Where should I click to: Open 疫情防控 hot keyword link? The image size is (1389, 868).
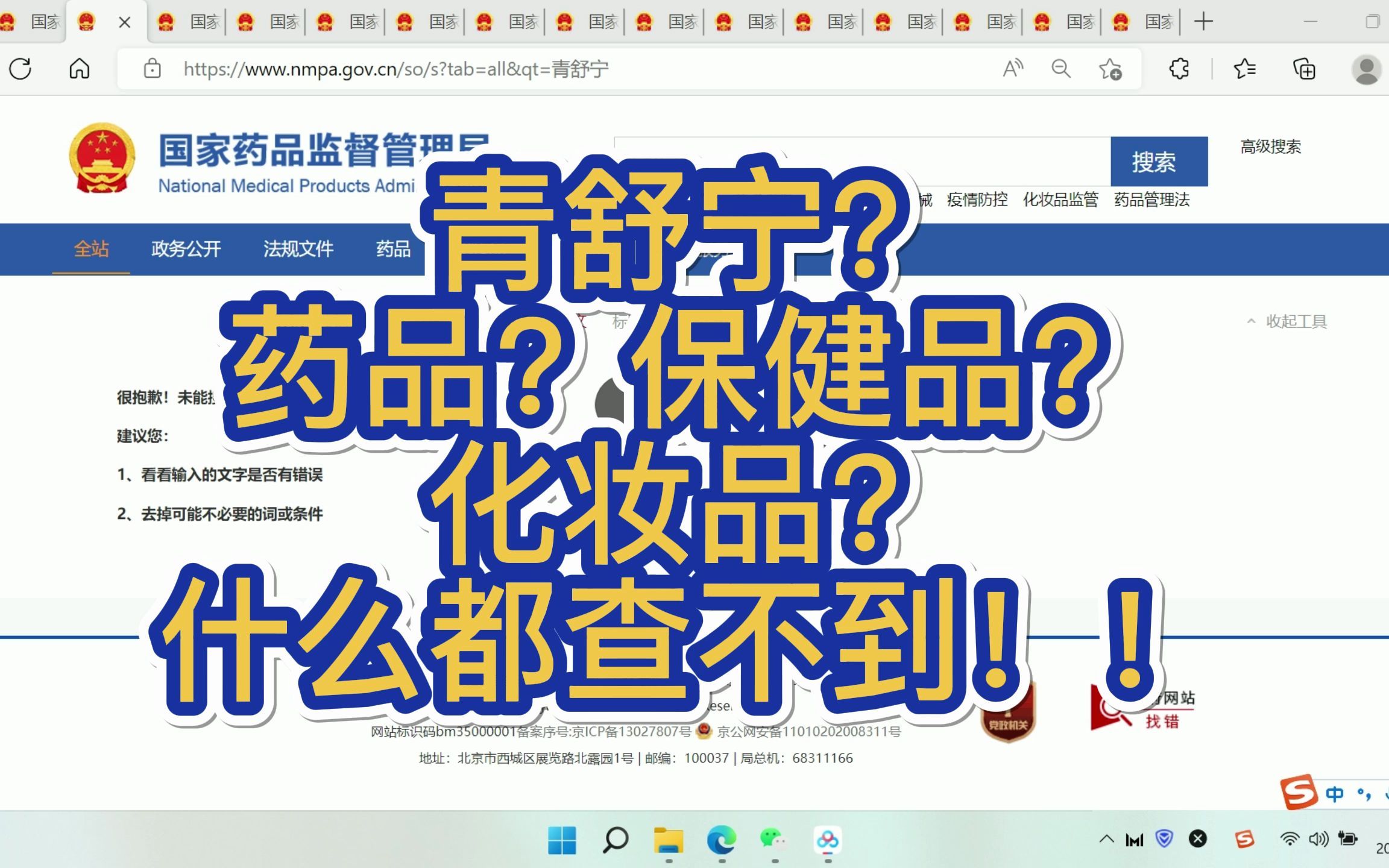(x=977, y=200)
